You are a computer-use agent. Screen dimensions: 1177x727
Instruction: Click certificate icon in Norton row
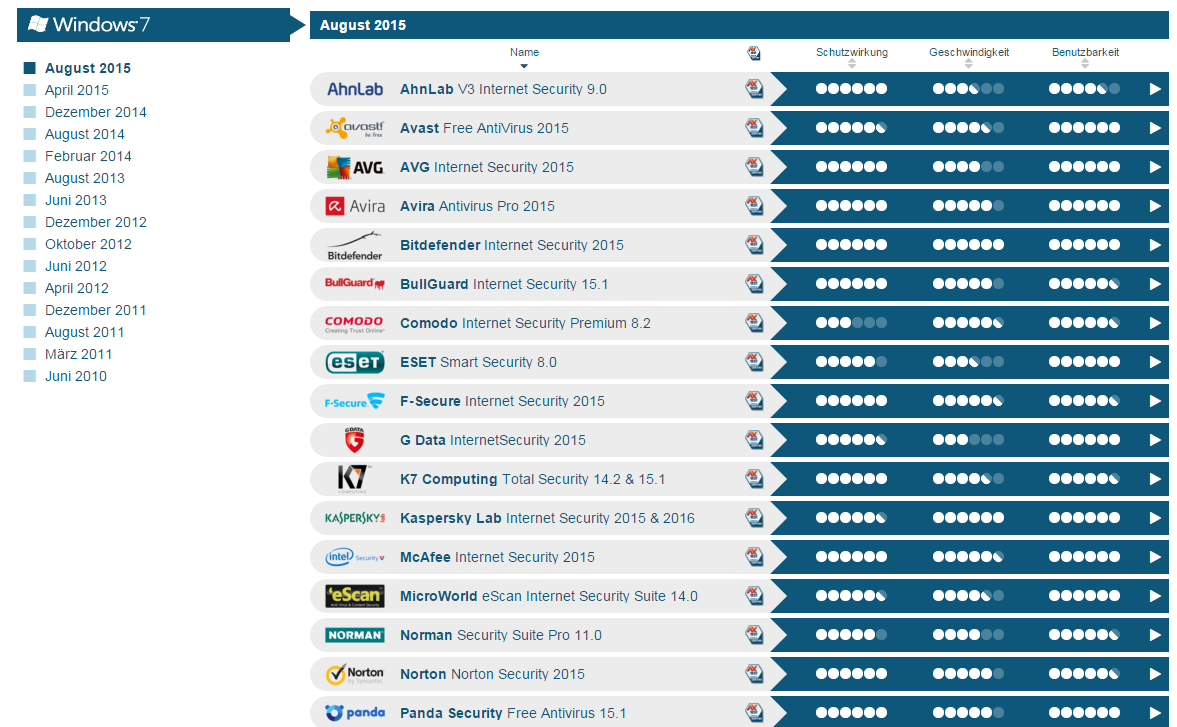[x=754, y=674]
